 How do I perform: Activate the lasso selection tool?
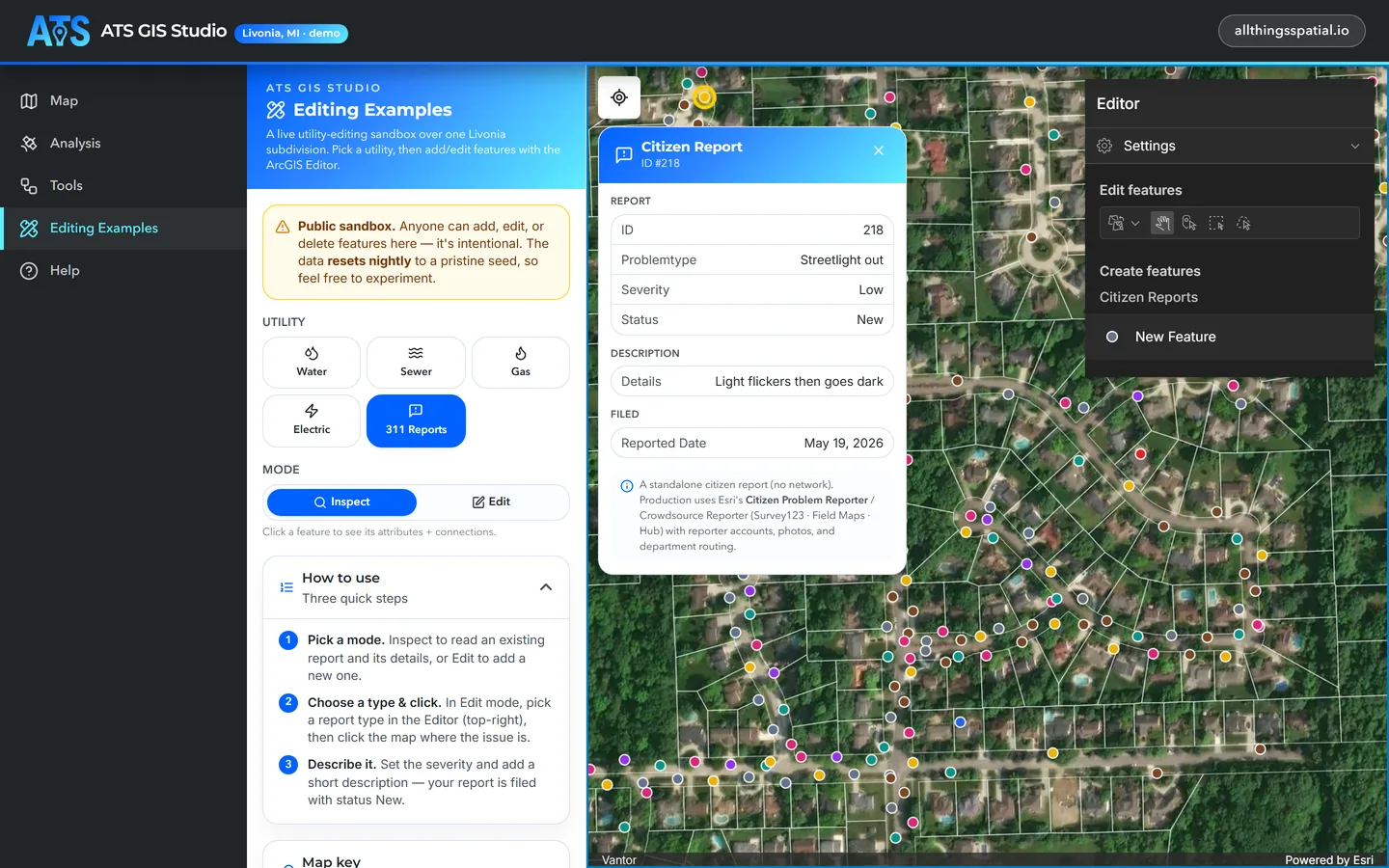tap(1243, 223)
